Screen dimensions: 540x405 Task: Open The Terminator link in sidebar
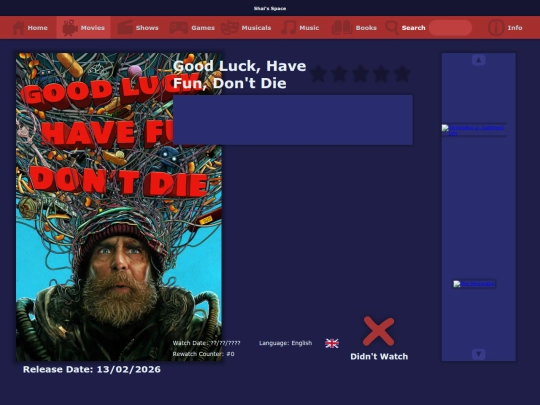(x=474, y=284)
